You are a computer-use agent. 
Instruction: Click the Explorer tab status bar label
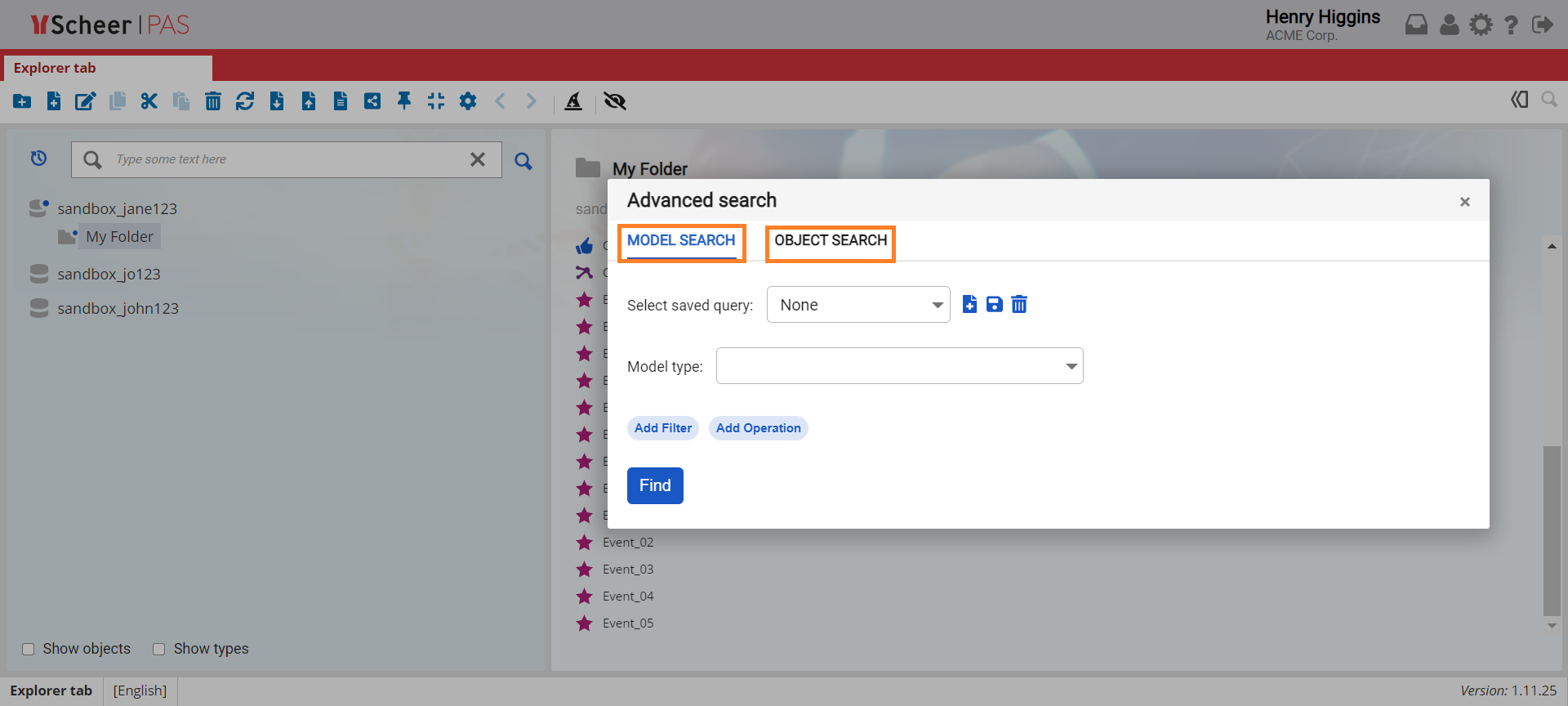point(51,691)
